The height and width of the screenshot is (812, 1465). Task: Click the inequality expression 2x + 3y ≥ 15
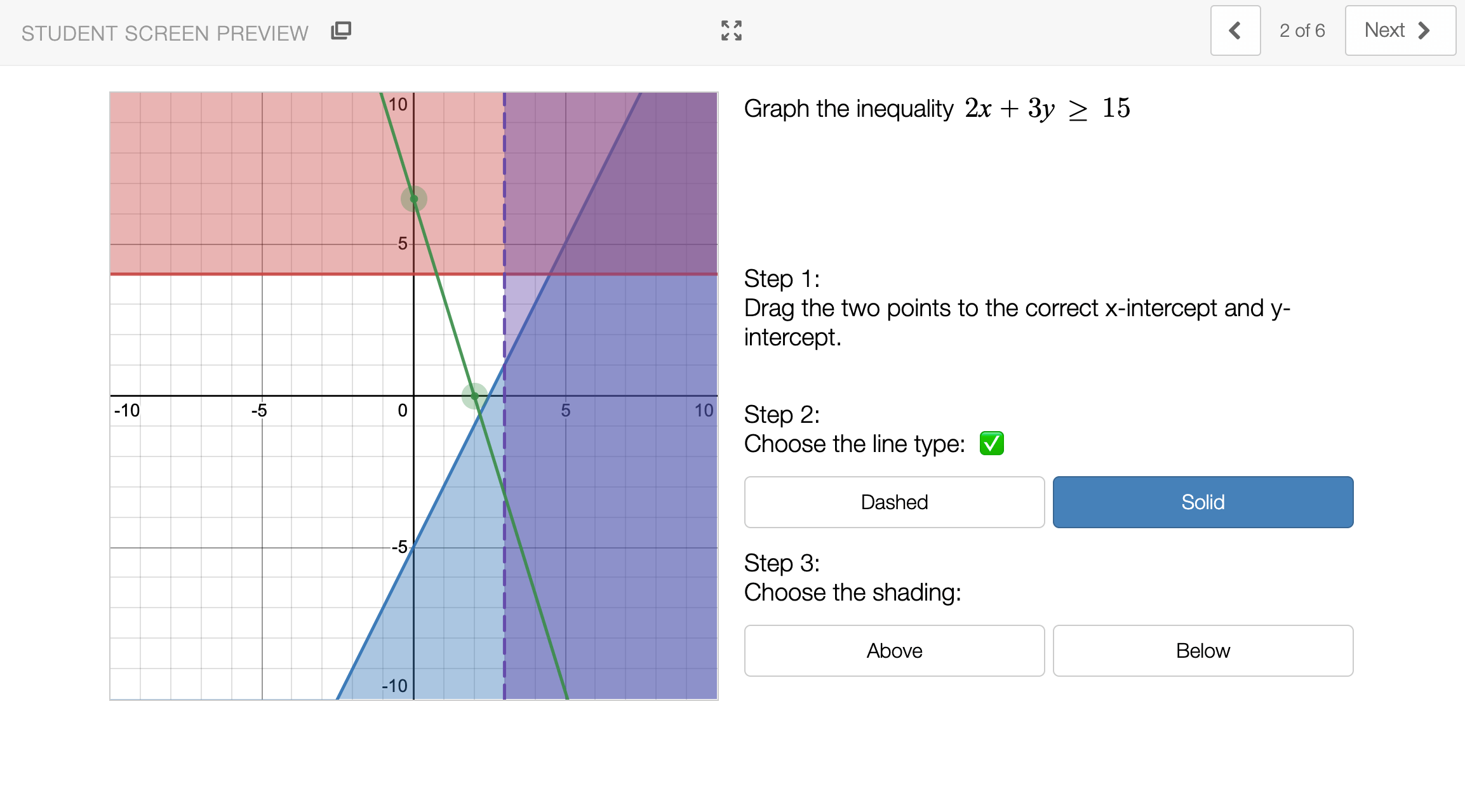point(1047,108)
